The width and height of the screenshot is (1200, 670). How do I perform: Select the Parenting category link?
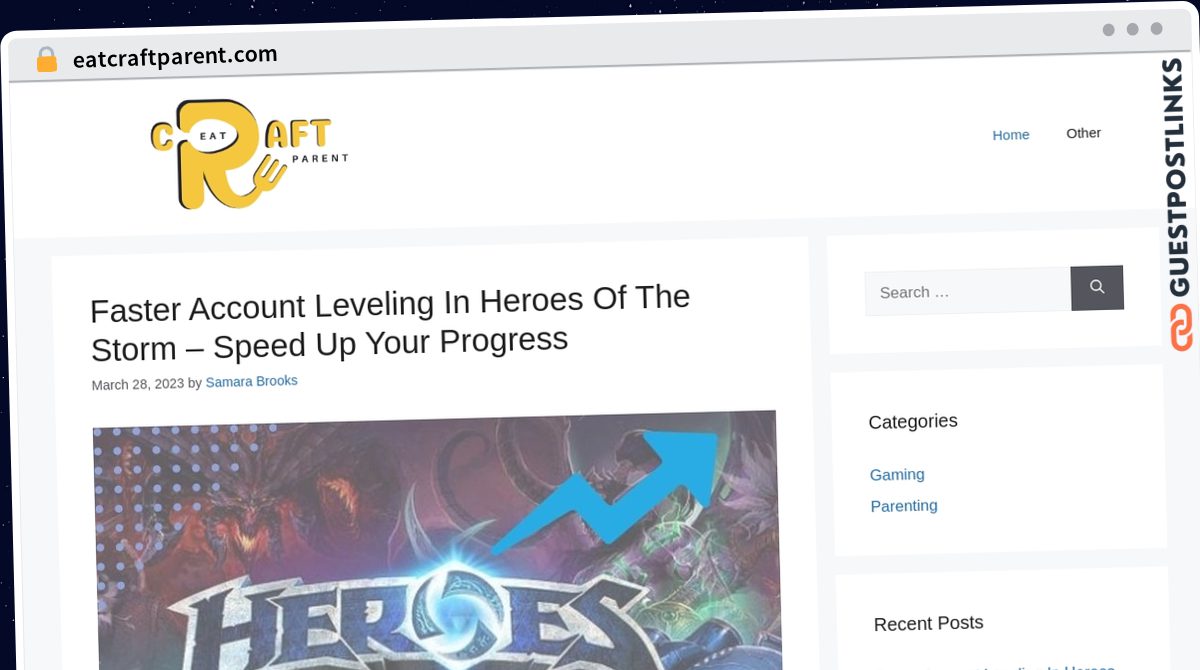tap(904, 506)
